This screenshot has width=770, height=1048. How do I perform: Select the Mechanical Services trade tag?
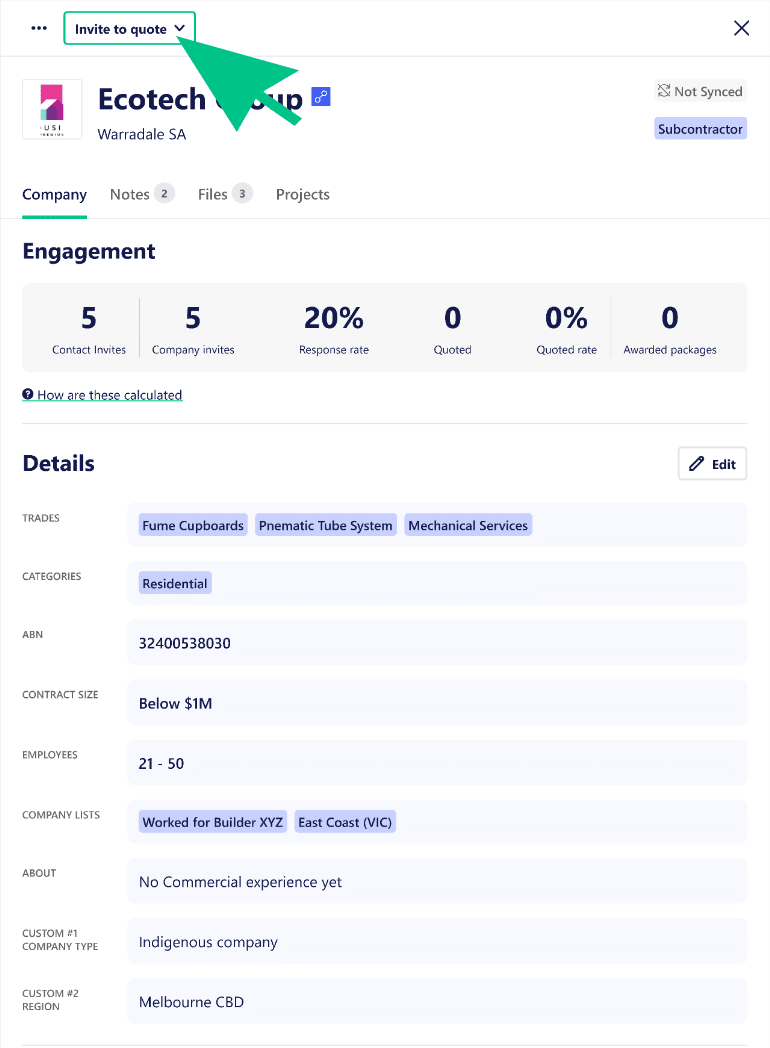click(x=467, y=525)
